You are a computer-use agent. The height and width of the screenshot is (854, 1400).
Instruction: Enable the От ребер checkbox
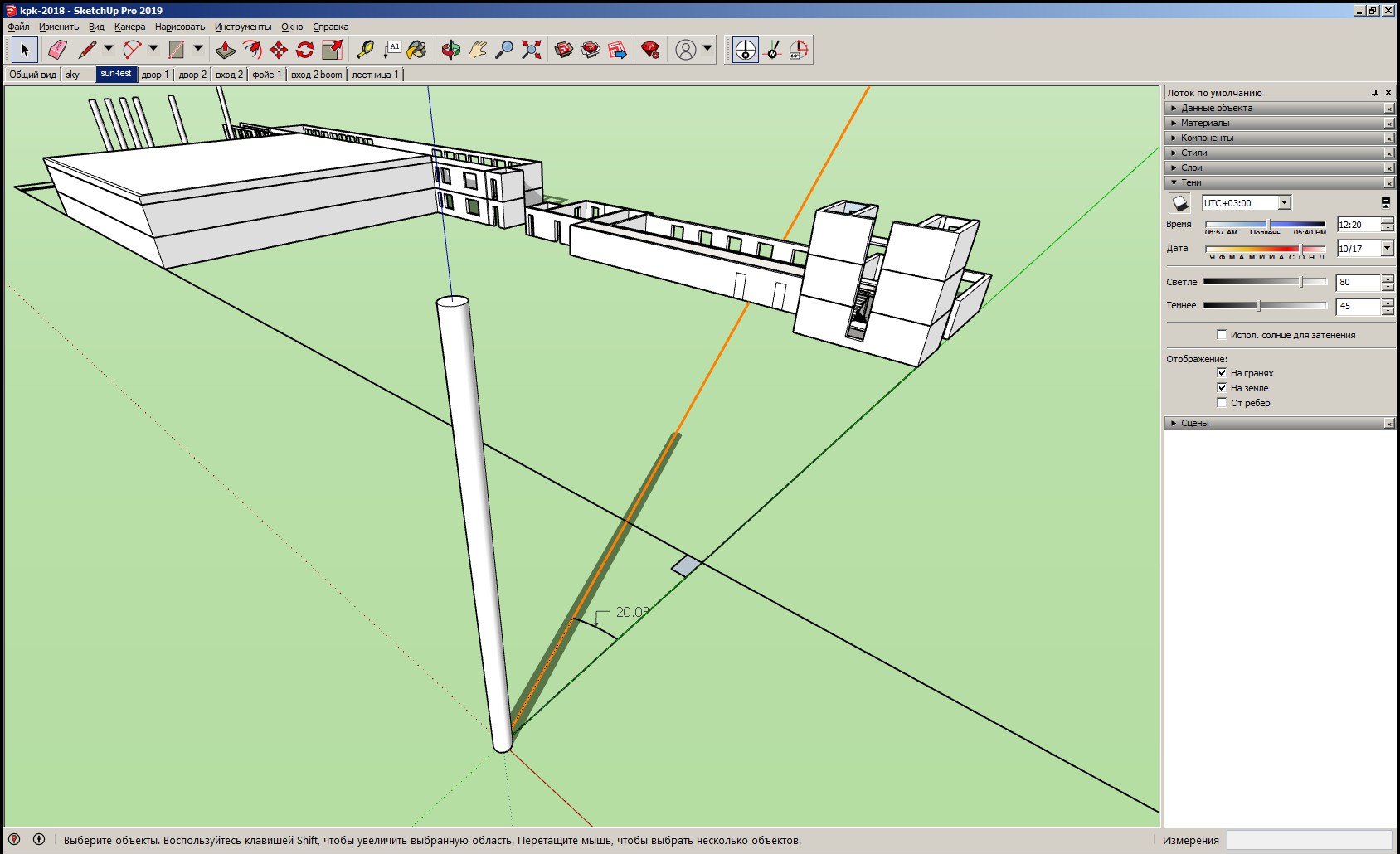(1222, 403)
